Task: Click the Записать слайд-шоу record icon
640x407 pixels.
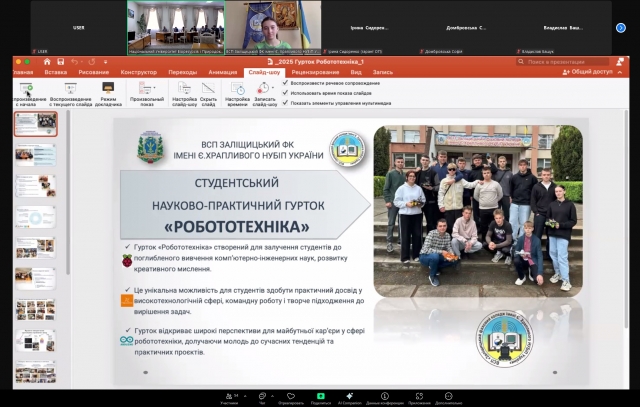Action: tap(263, 88)
